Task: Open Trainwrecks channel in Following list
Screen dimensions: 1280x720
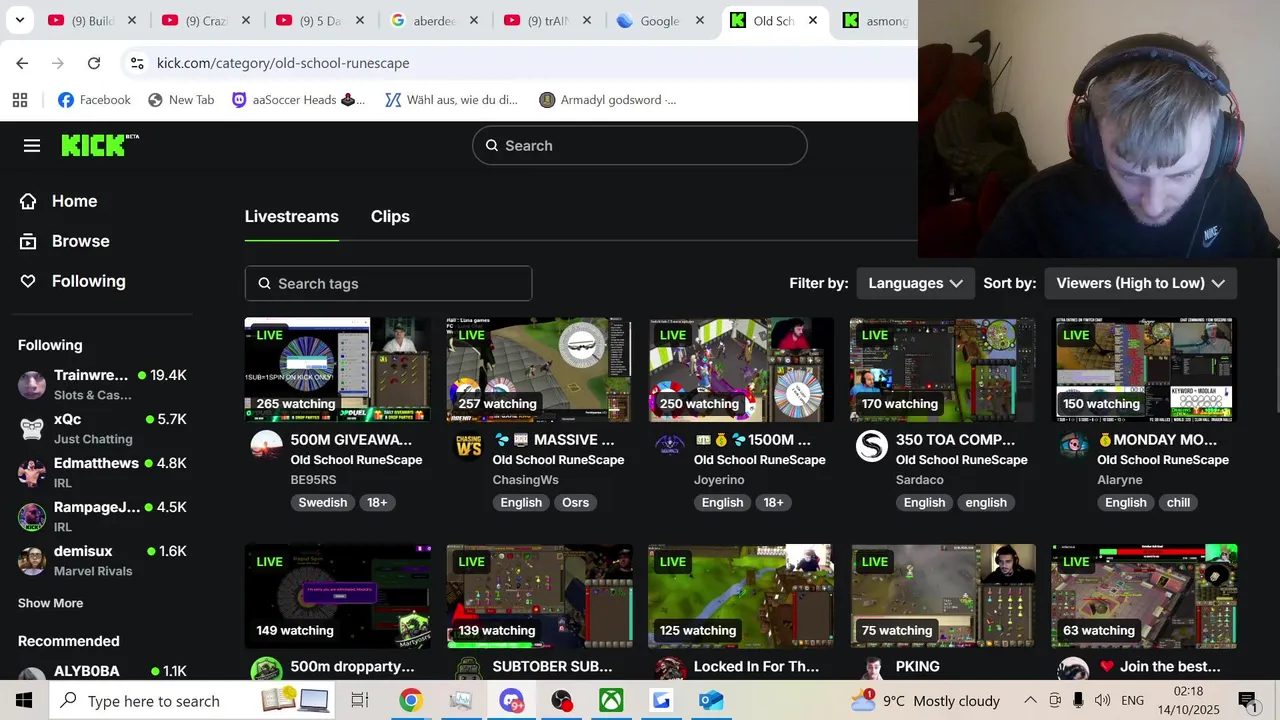Action: point(102,384)
